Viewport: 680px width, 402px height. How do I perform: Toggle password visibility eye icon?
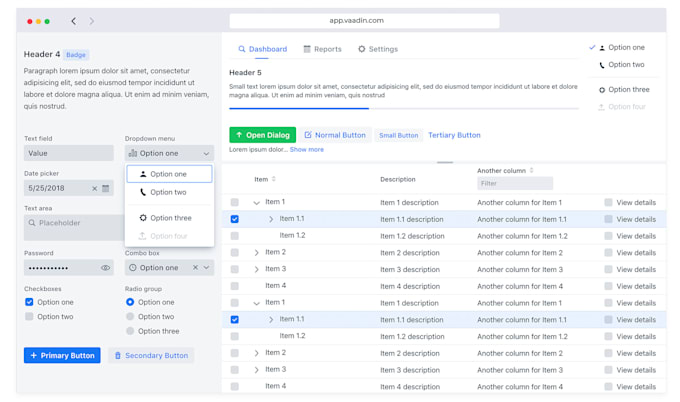point(105,268)
